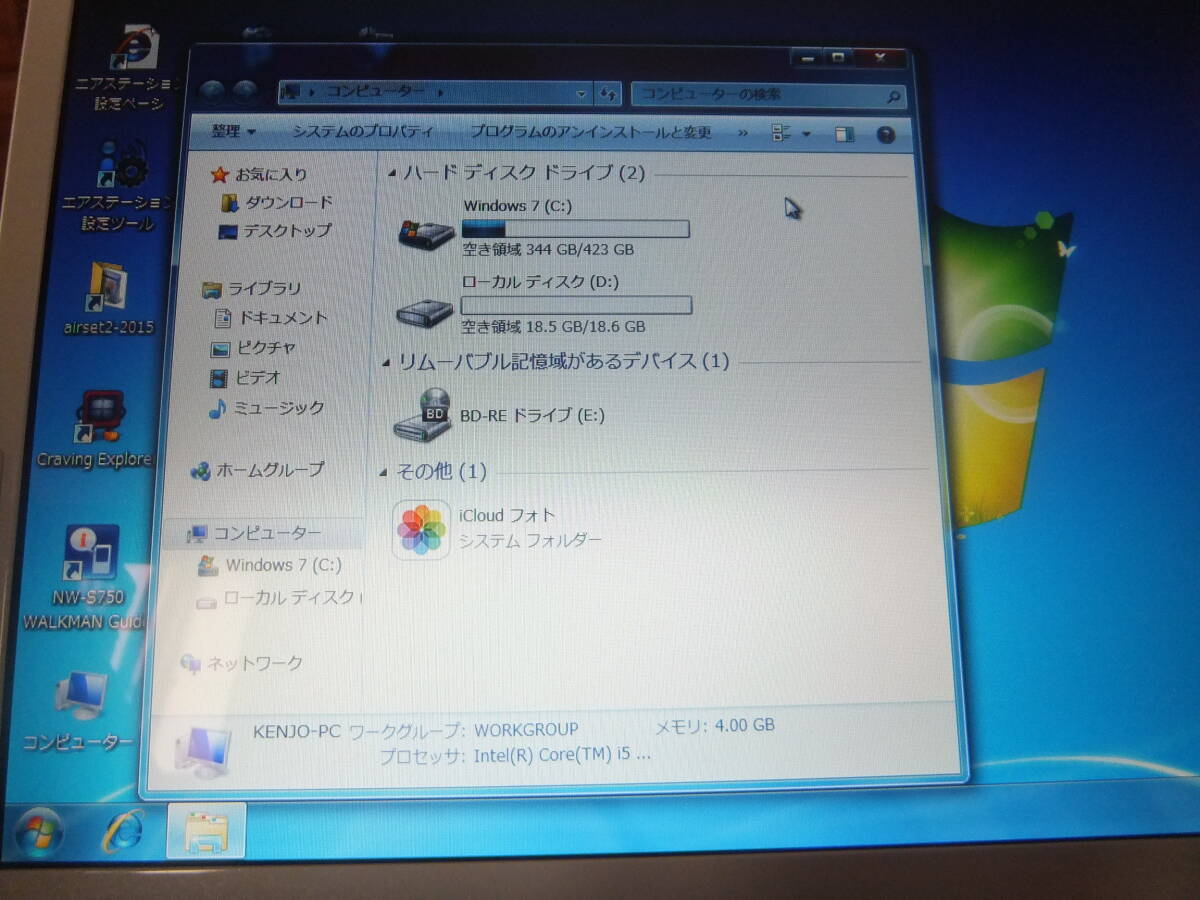Open the ピクチャ library
The width and height of the screenshot is (1200, 900).
(267, 349)
